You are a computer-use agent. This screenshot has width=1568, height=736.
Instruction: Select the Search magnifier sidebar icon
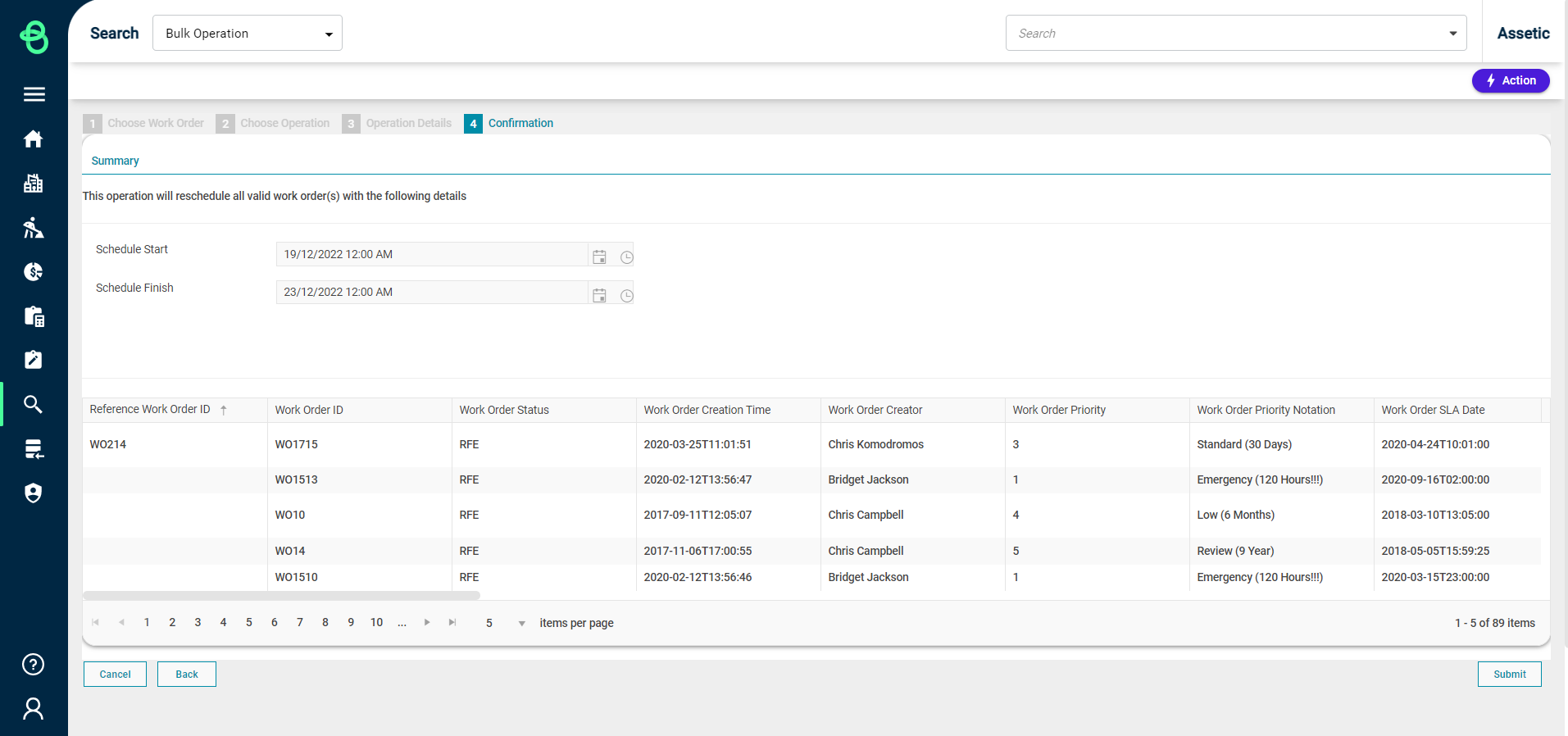click(x=34, y=404)
